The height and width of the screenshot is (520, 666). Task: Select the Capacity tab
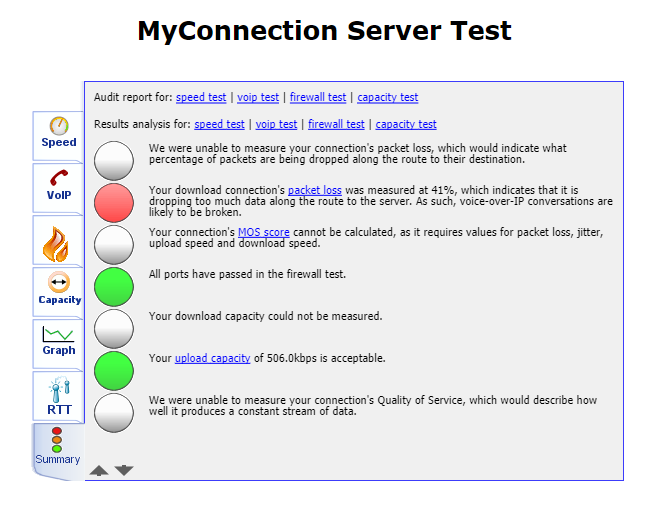click(x=59, y=292)
